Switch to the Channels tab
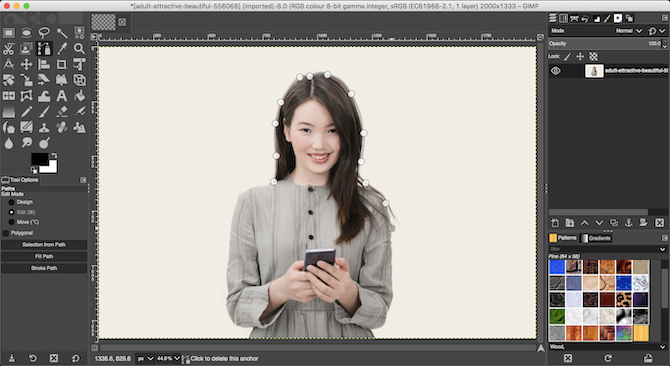Screen dimensions: 670x366 pos(564,18)
